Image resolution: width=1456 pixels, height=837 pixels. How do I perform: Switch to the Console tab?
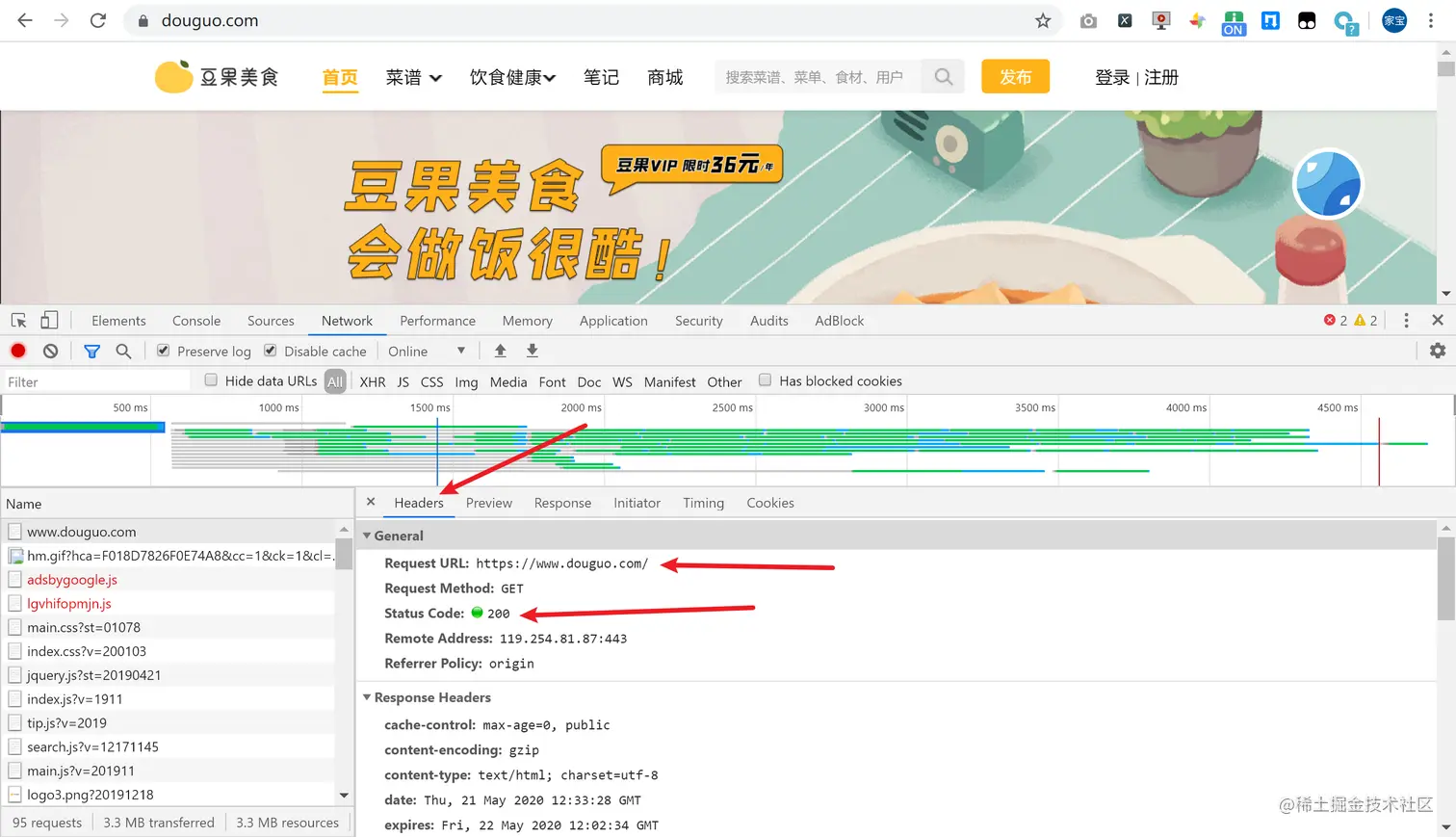(x=196, y=321)
